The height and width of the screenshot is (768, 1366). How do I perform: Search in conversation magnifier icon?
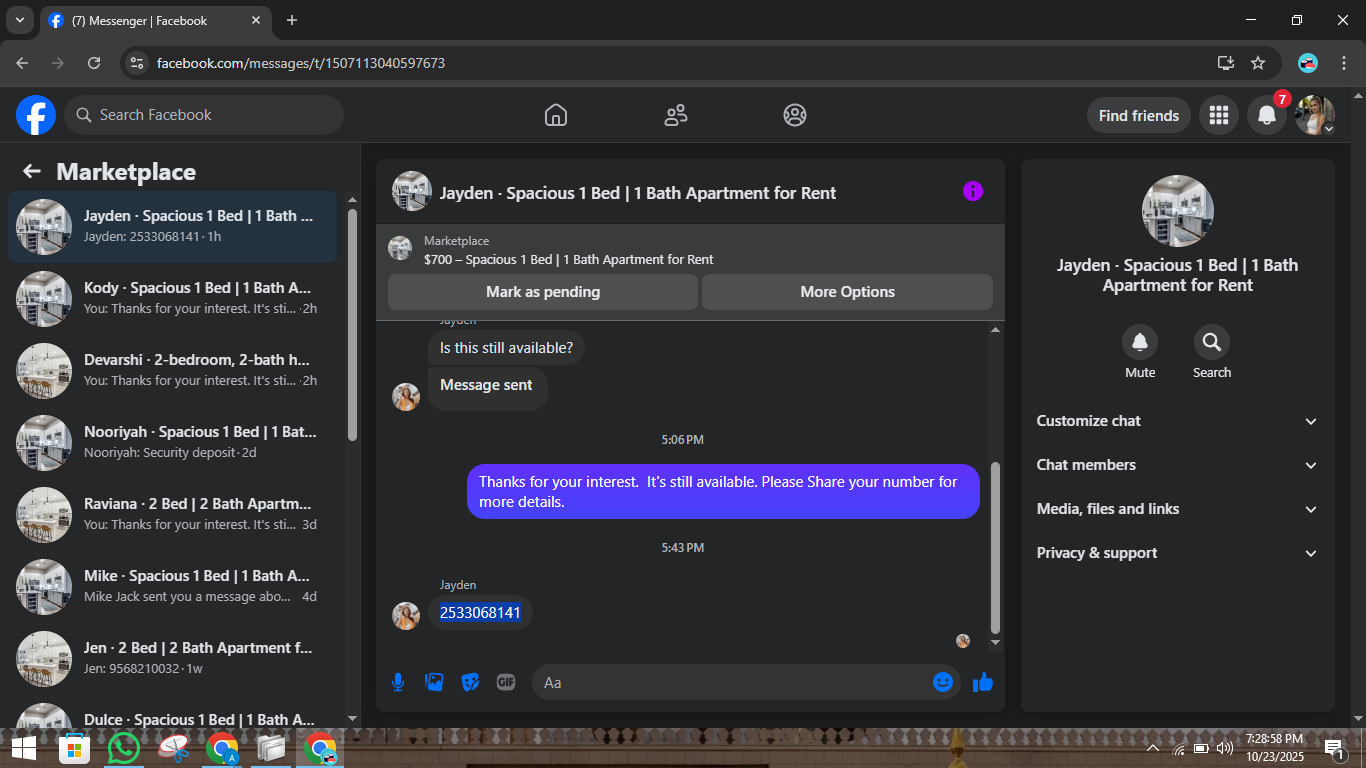click(x=1212, y=343)
